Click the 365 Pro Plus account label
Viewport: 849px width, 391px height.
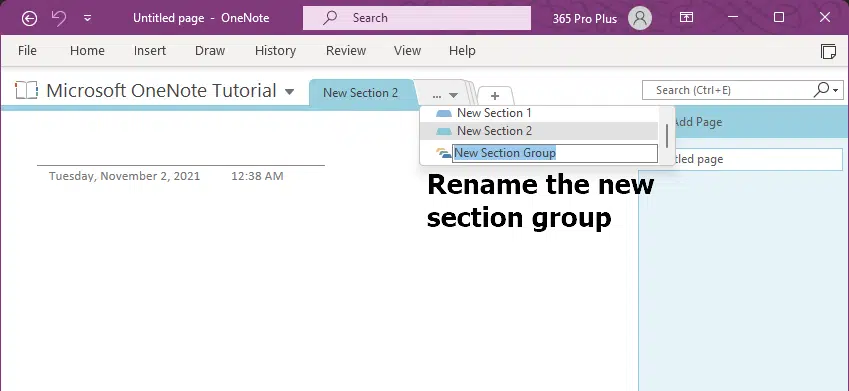[585, 18]
